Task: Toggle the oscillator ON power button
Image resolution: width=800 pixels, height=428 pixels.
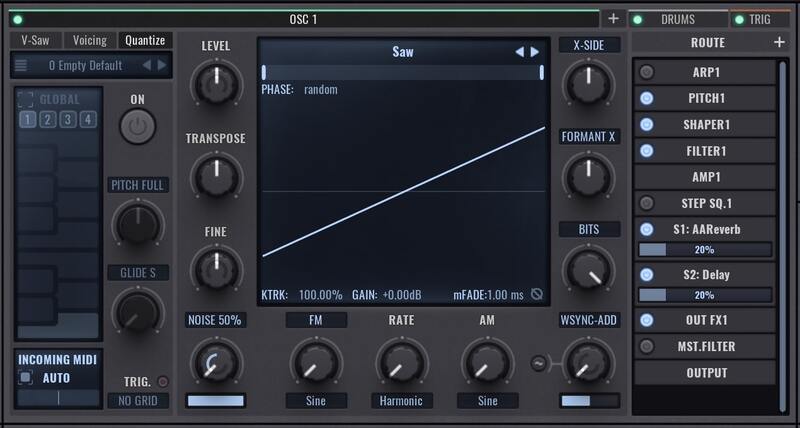Action: tap(138, 127)
